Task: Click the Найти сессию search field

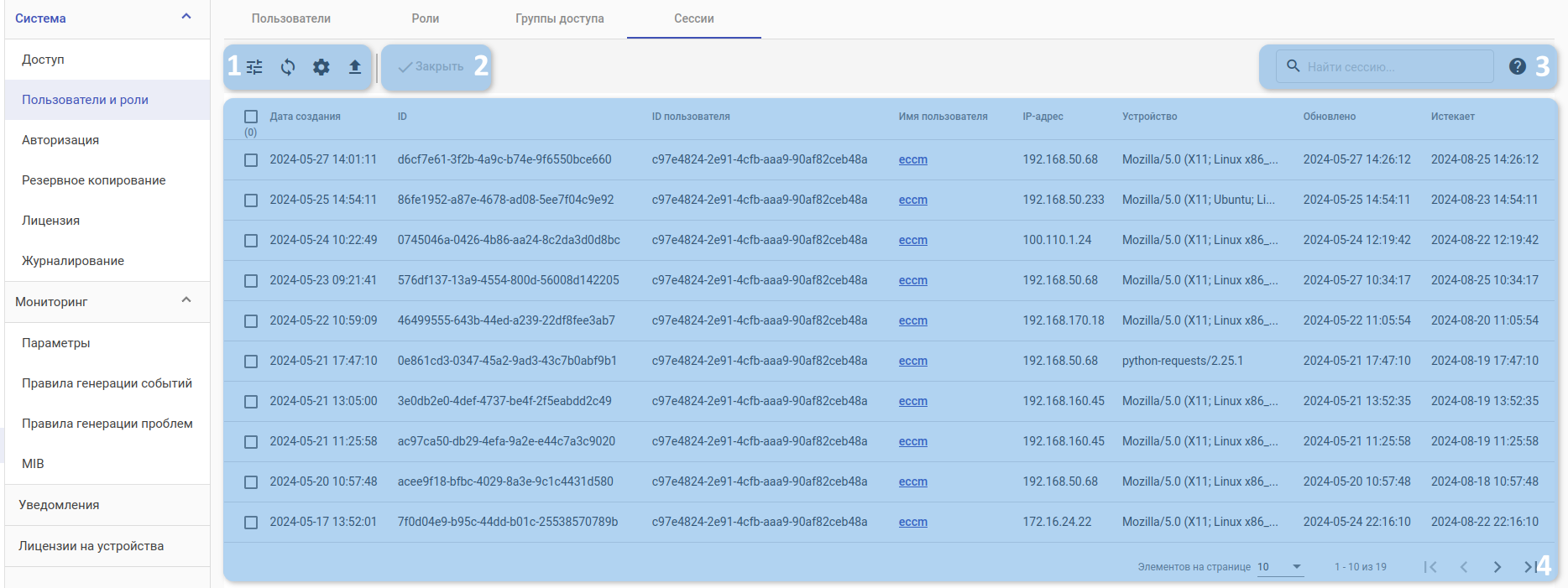Action: click(1393, 67)
